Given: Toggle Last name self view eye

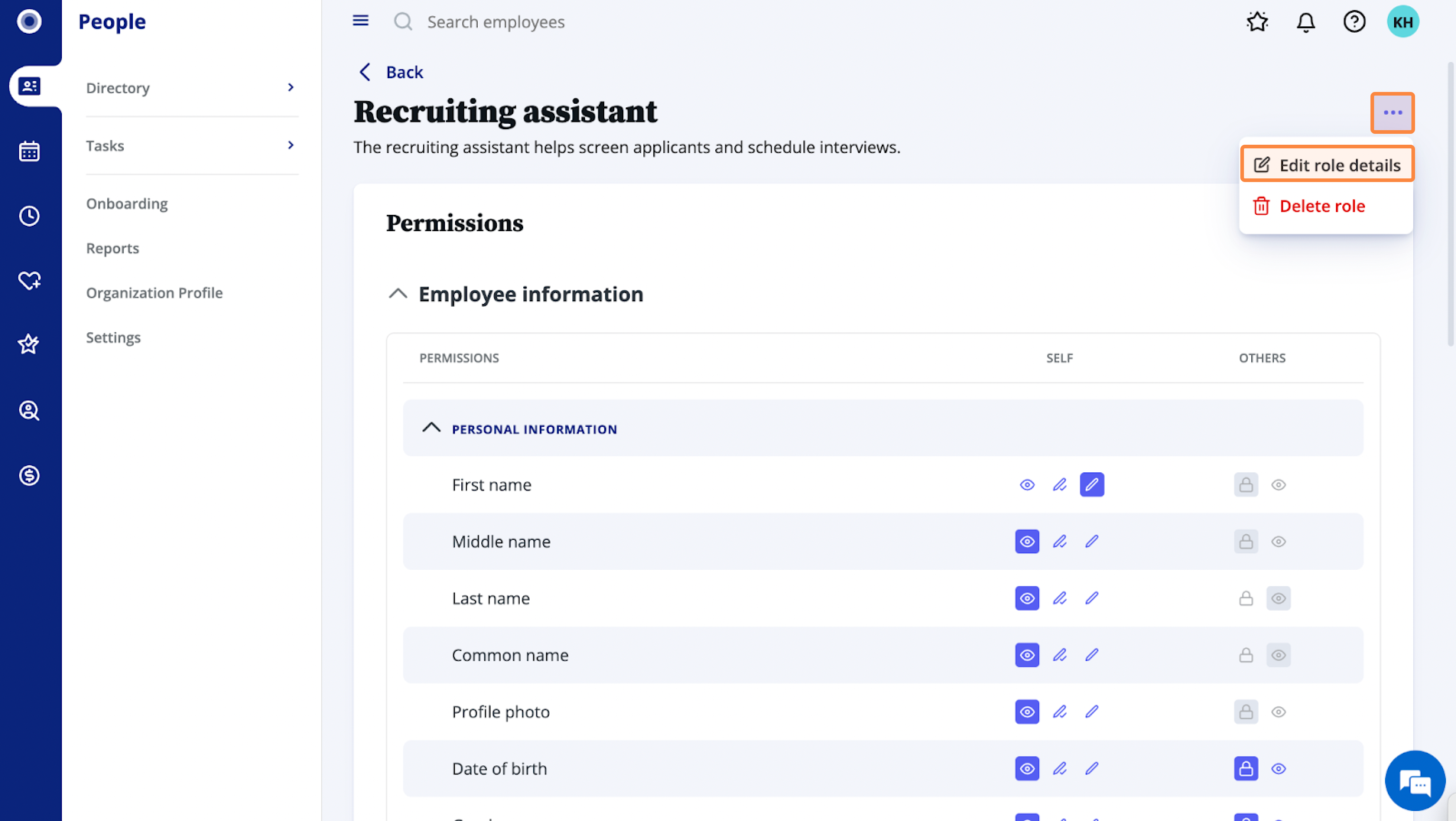Looking at the screenshot, I should click(1027, 598).
